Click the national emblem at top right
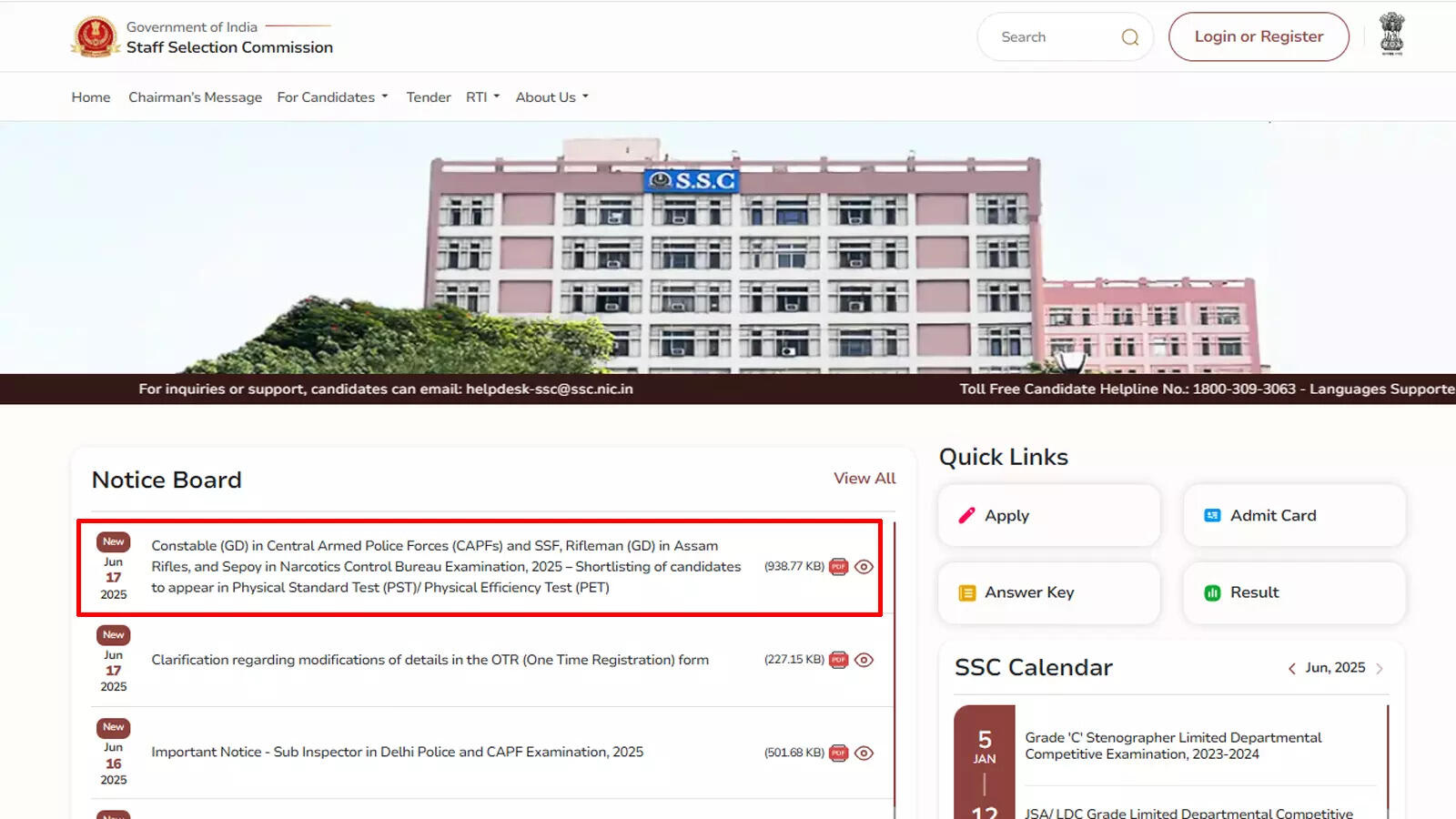This screenshot has width=1456, height=819. click(x=1393, y=36)
